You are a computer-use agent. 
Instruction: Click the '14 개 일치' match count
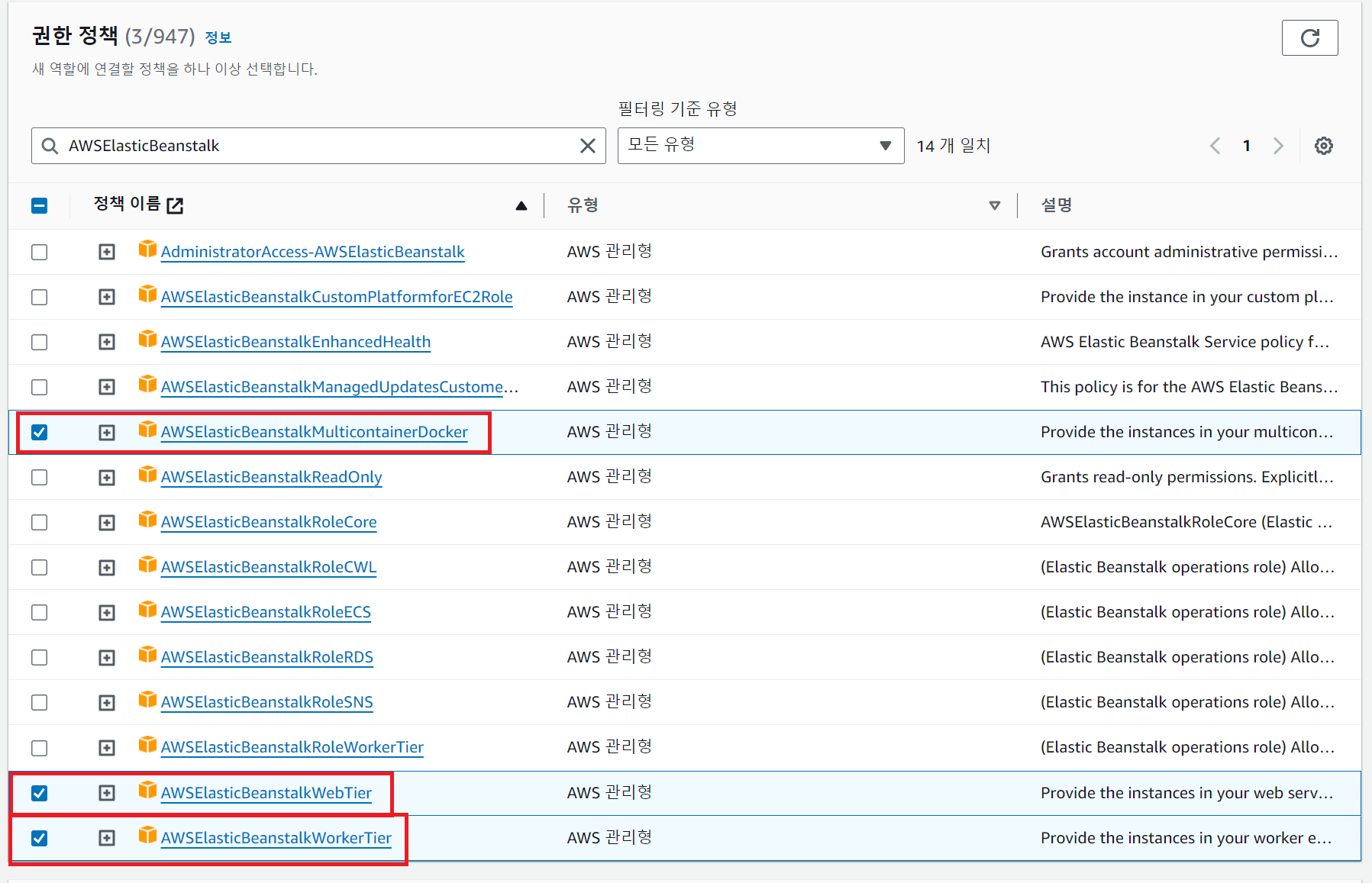click(953, 146)
